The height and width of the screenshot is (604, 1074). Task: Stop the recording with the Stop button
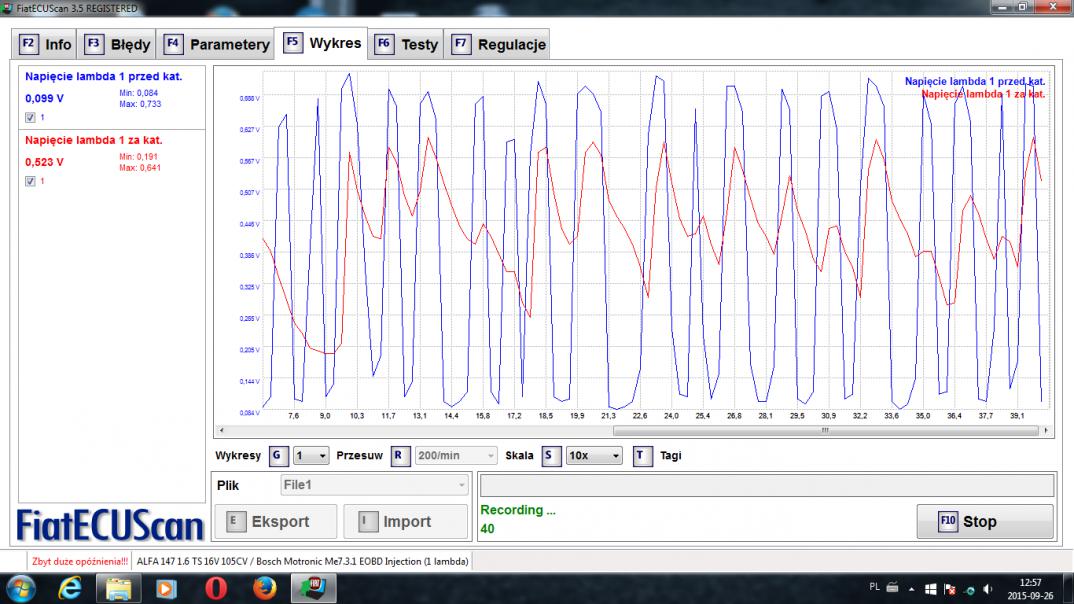[x=985, y=522]
